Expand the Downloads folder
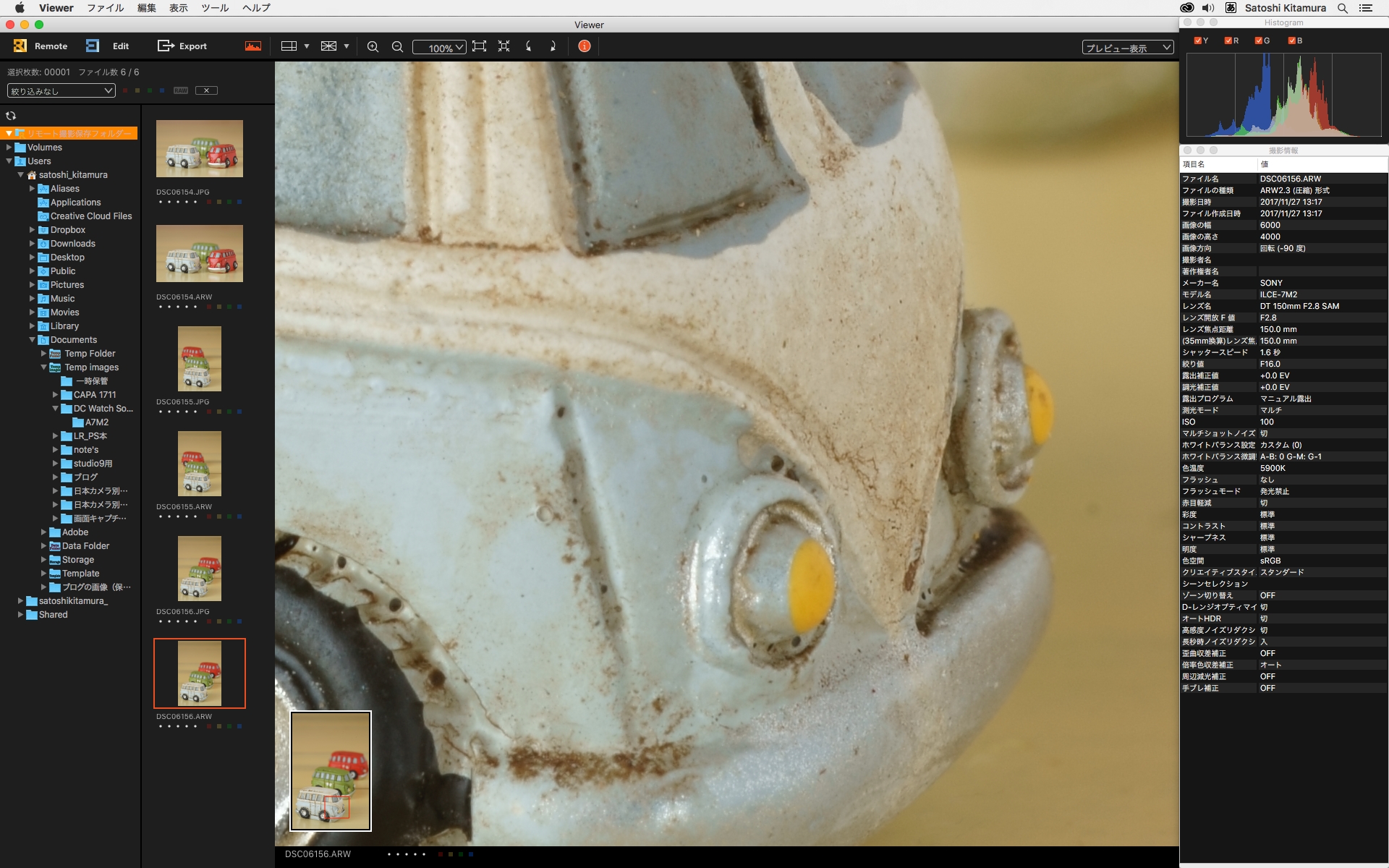1389x868 pixels. click(x=32, y=244)
